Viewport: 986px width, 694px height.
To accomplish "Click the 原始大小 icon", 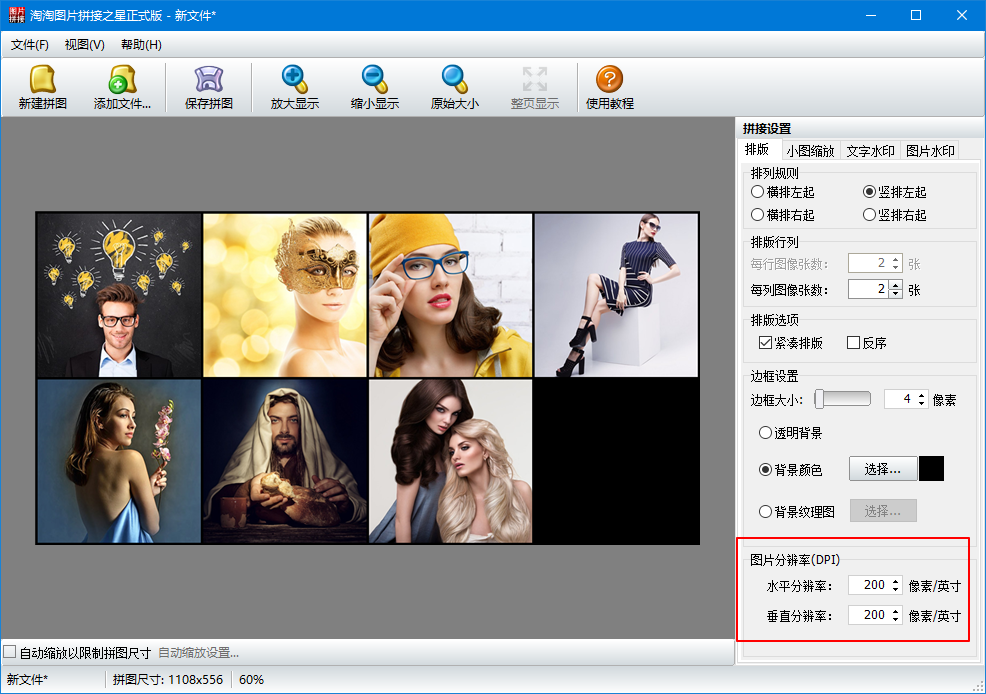I will [x=455, y=87].
